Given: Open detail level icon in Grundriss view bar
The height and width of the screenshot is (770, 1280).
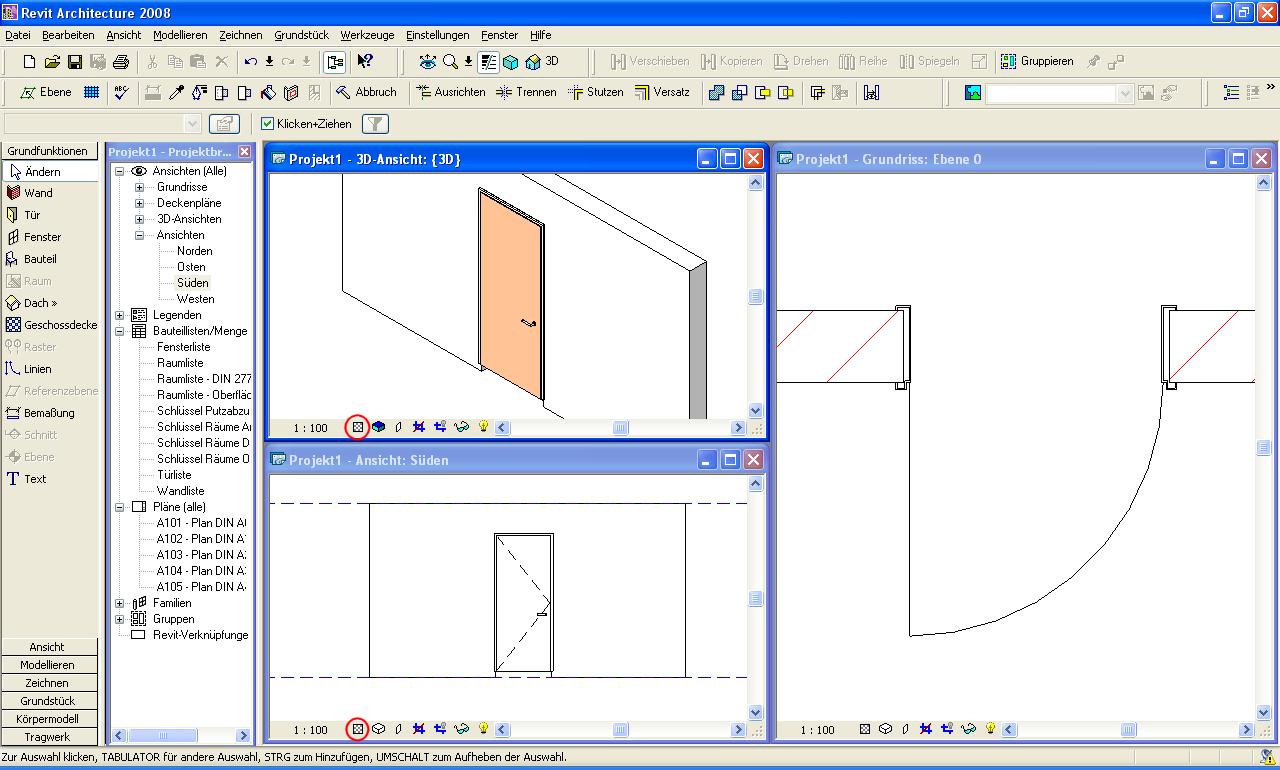Looking at the screenshot, I should coord(865,730).
